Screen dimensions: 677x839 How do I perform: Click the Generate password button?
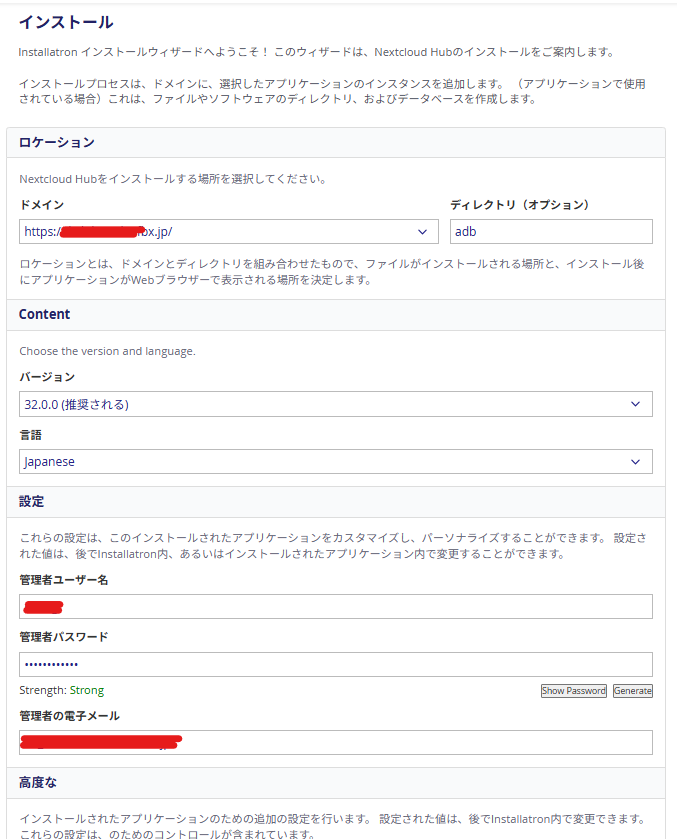click(633, 691)
